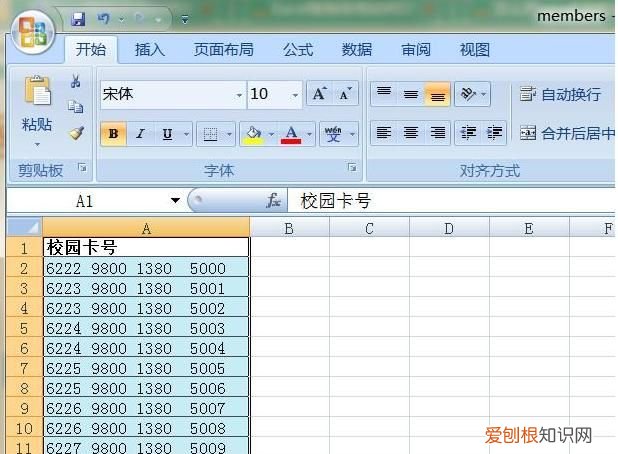
Task: Open the font size 10 dropdown
Action: 295,95
